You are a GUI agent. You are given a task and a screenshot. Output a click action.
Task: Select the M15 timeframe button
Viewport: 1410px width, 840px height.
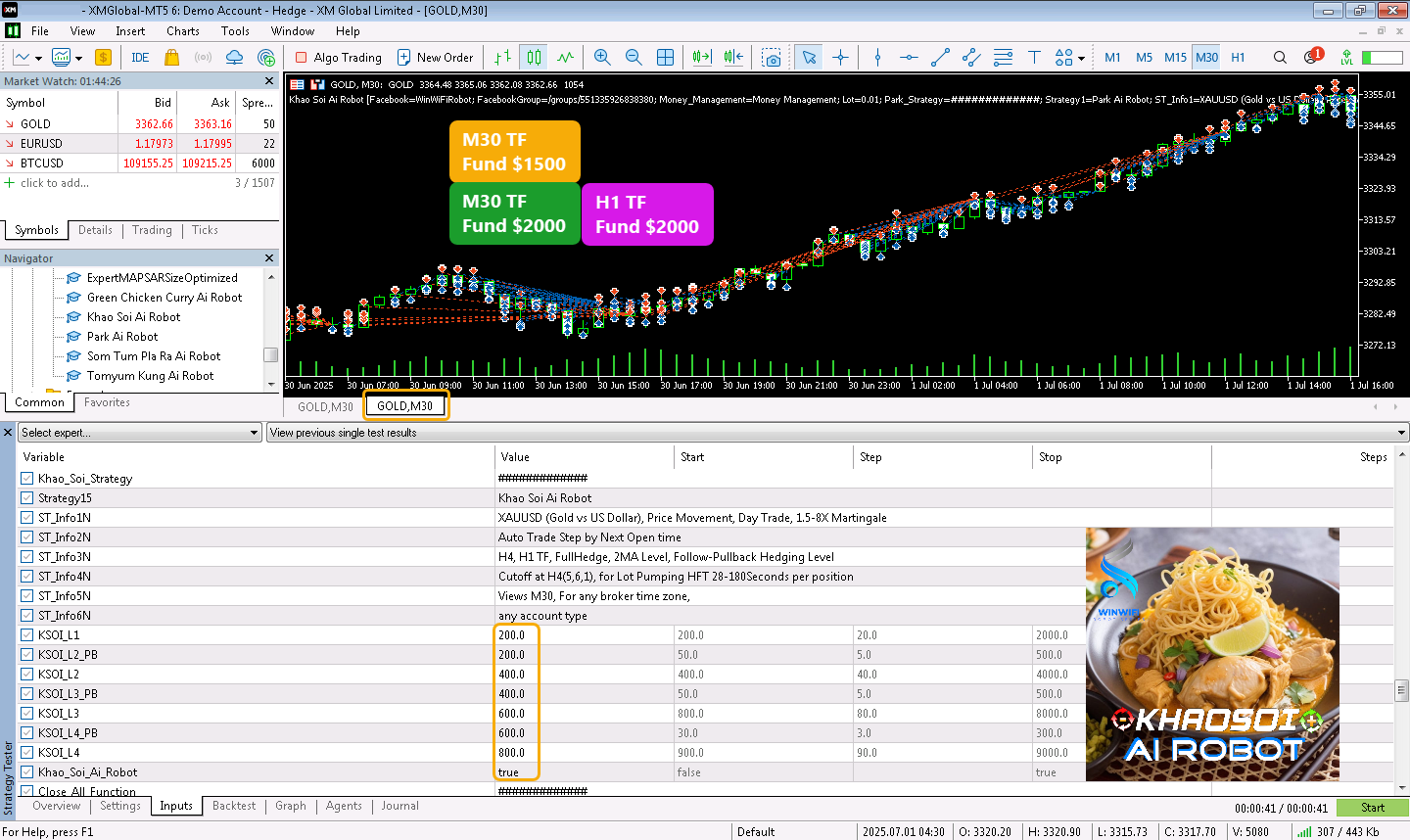pyautogui.click(x=1175, y=58)
